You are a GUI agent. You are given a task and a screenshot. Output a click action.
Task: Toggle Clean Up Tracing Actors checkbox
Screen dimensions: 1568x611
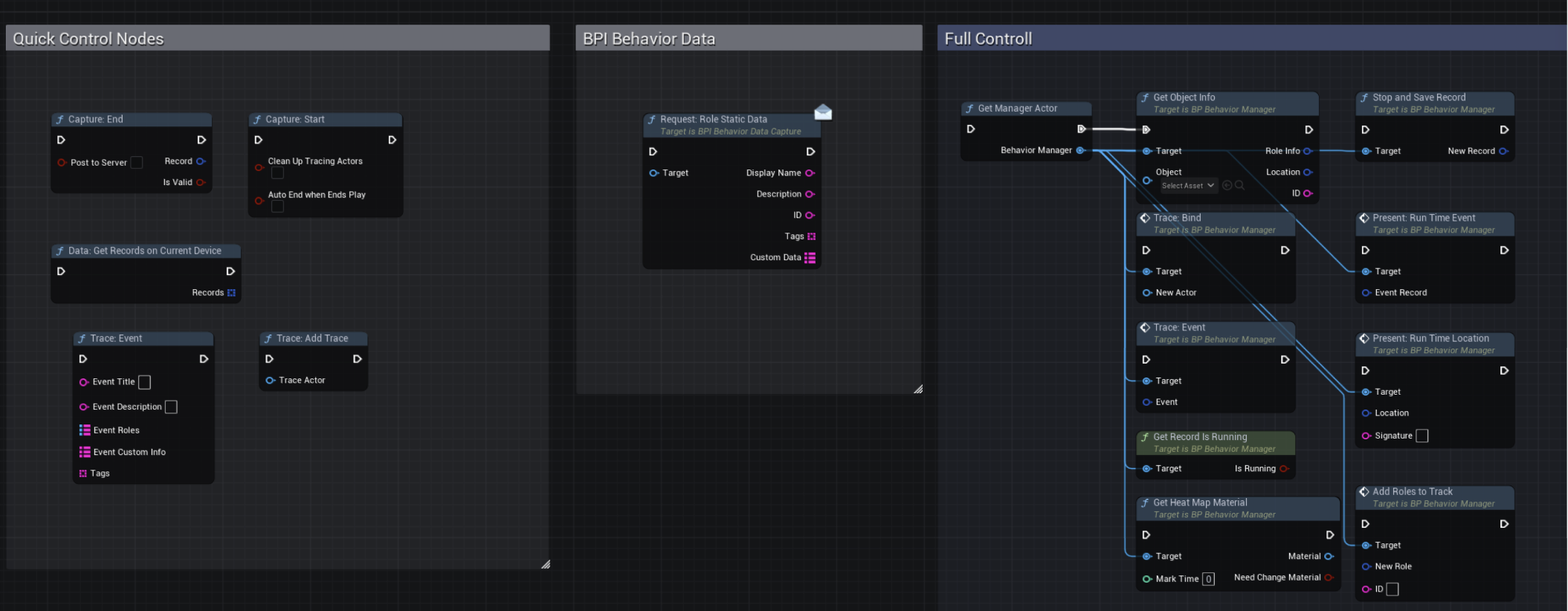click(277, 173)
